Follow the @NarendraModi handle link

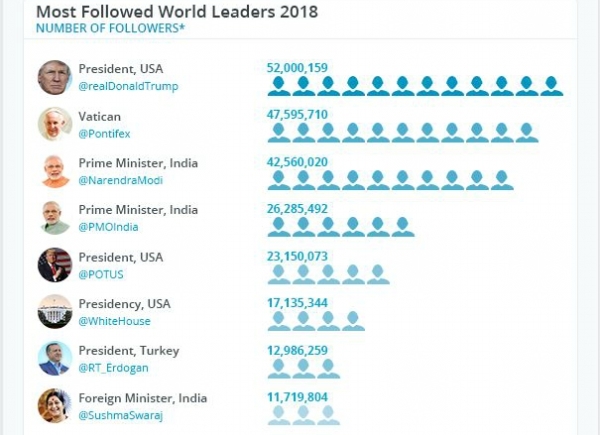(x=120, y=180)
